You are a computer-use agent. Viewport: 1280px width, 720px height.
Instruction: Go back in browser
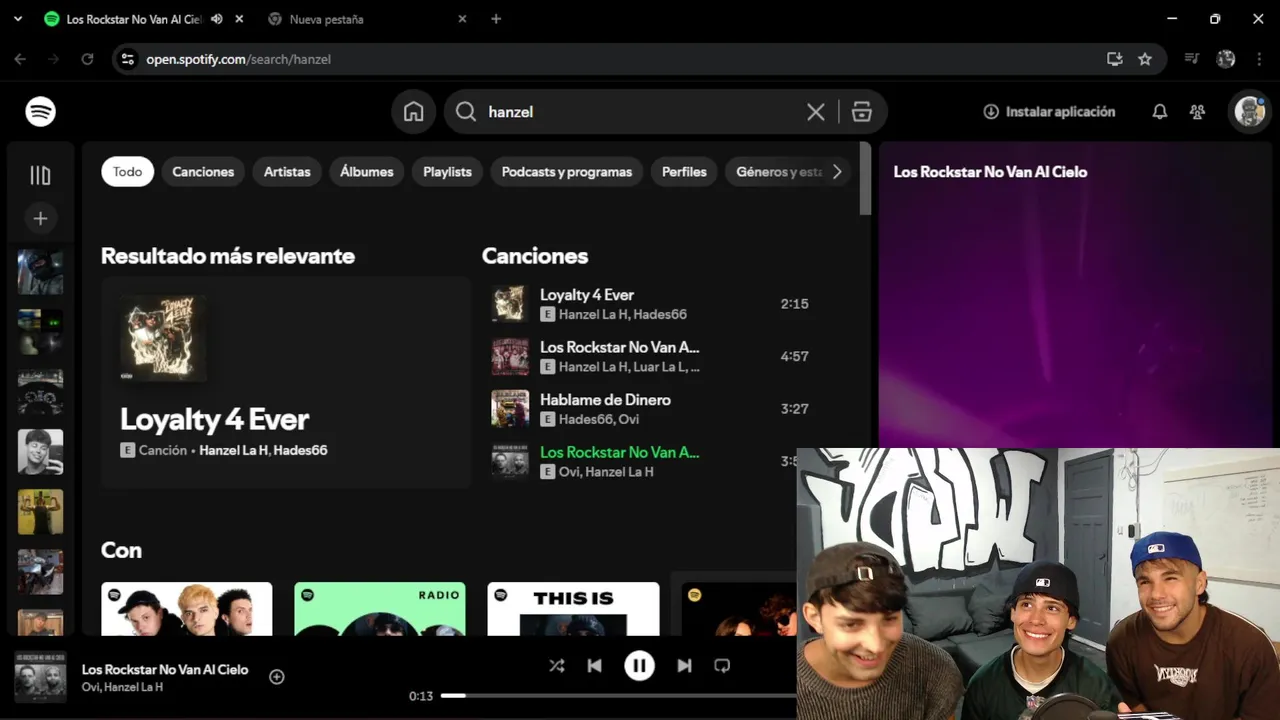pos(20,59)
